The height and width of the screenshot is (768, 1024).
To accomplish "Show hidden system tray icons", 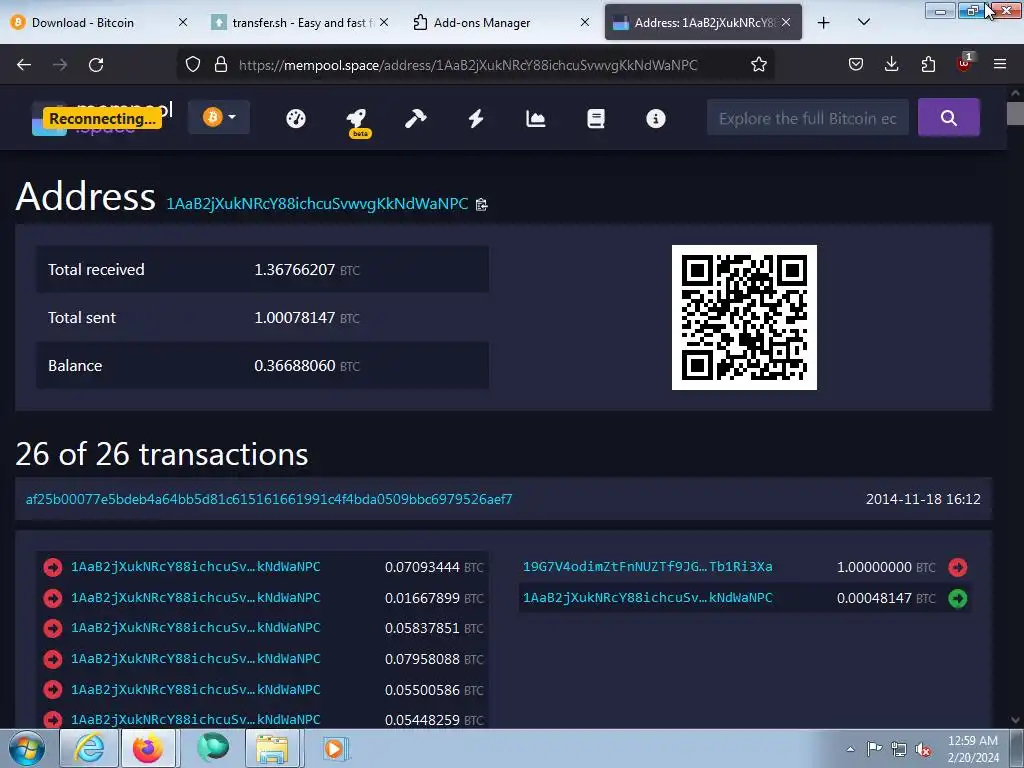I will 850,750.
